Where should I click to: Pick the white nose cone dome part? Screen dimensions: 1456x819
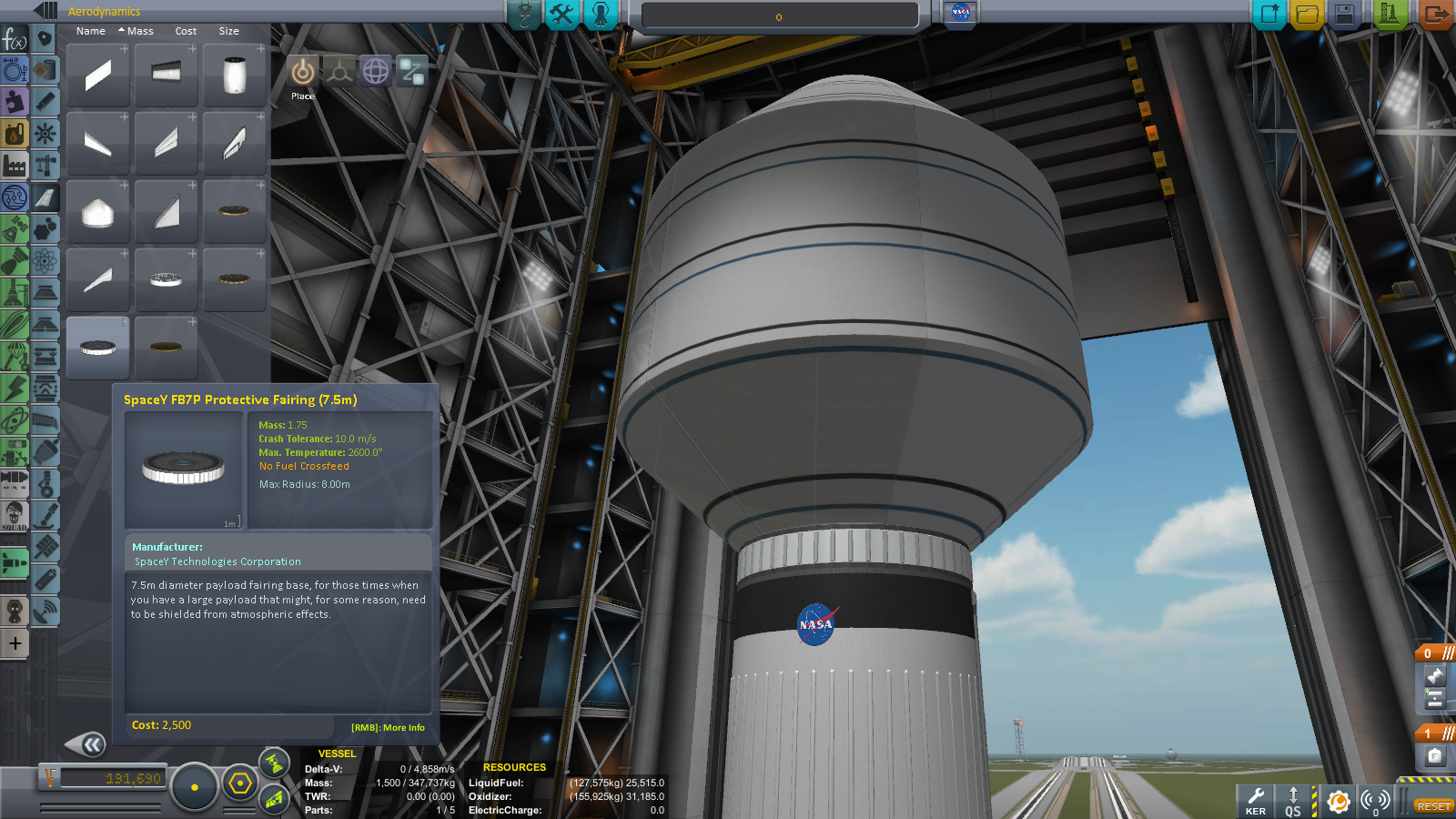click(x=97, y=211)
